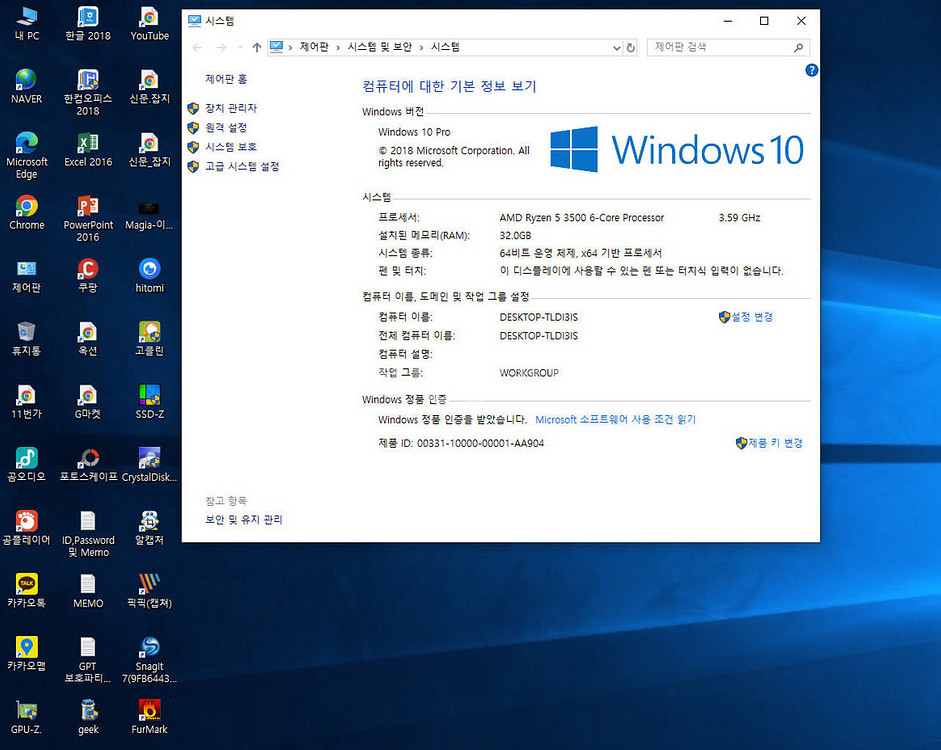Select the 한컴오피스 2018 desktop icon
This screenshot has width=941, height=750.
(x=88, y=92)
